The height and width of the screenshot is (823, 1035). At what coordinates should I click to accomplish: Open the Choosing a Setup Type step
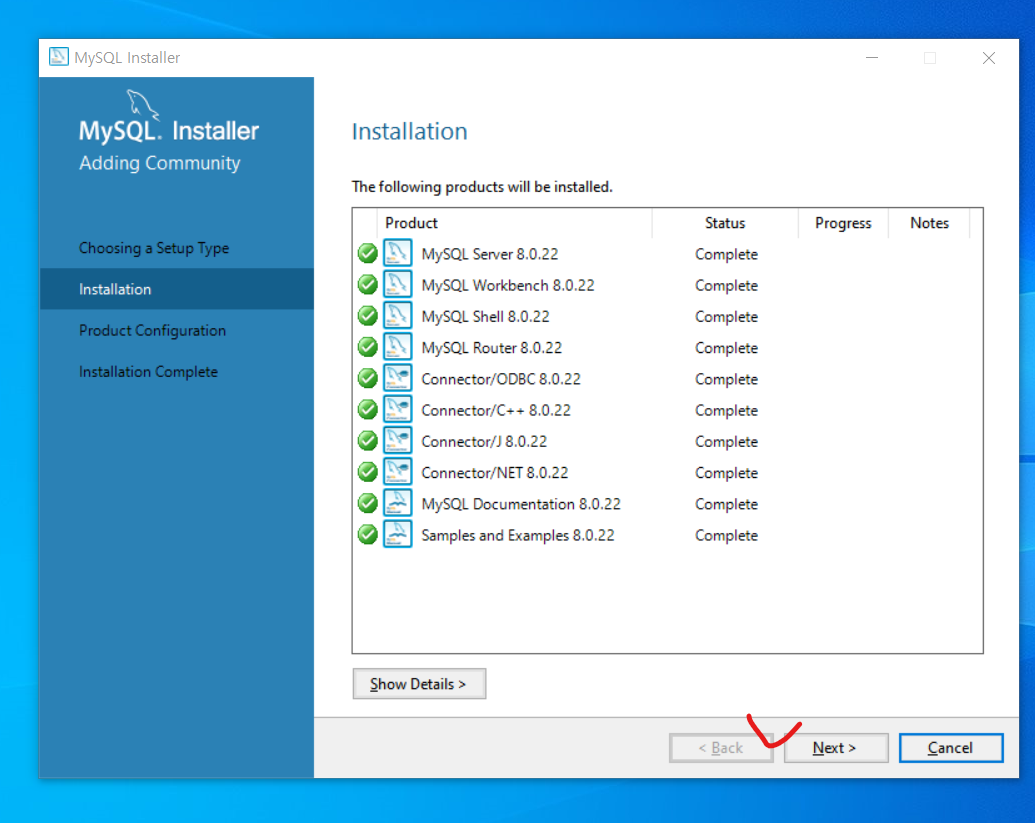pyautogui.click(x=154, y=248)
